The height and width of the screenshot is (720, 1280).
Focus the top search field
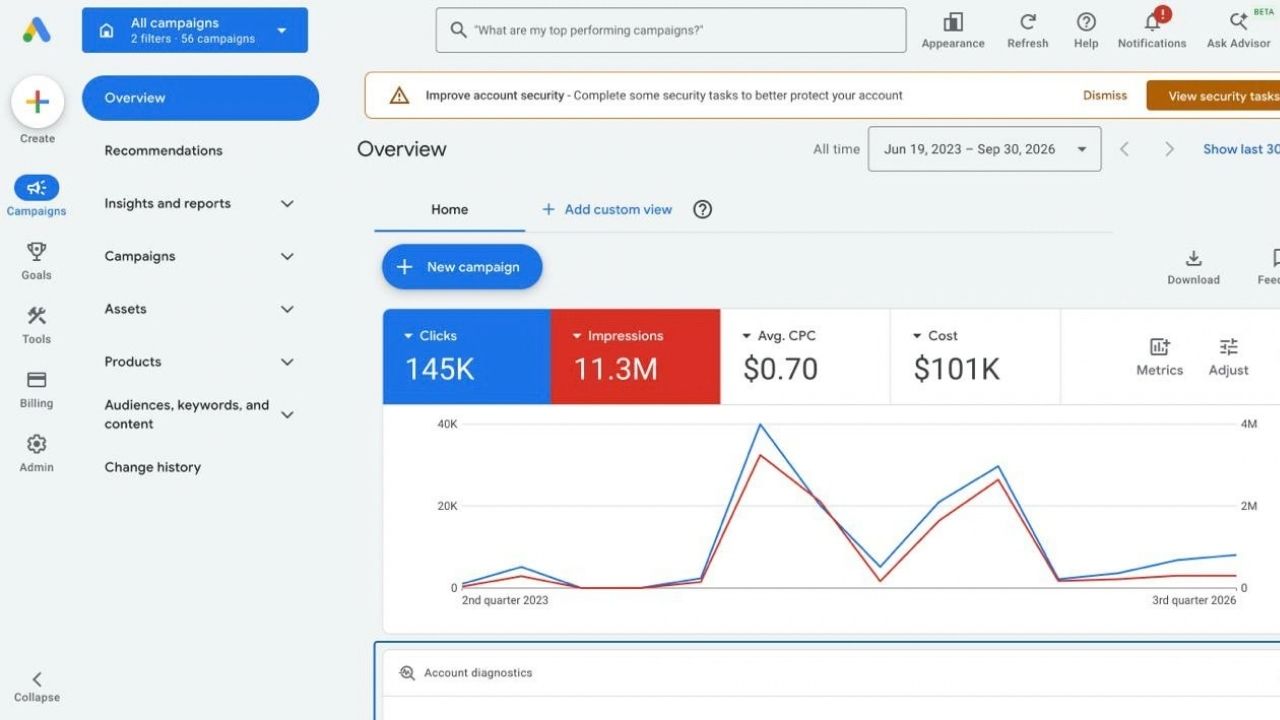671,30
